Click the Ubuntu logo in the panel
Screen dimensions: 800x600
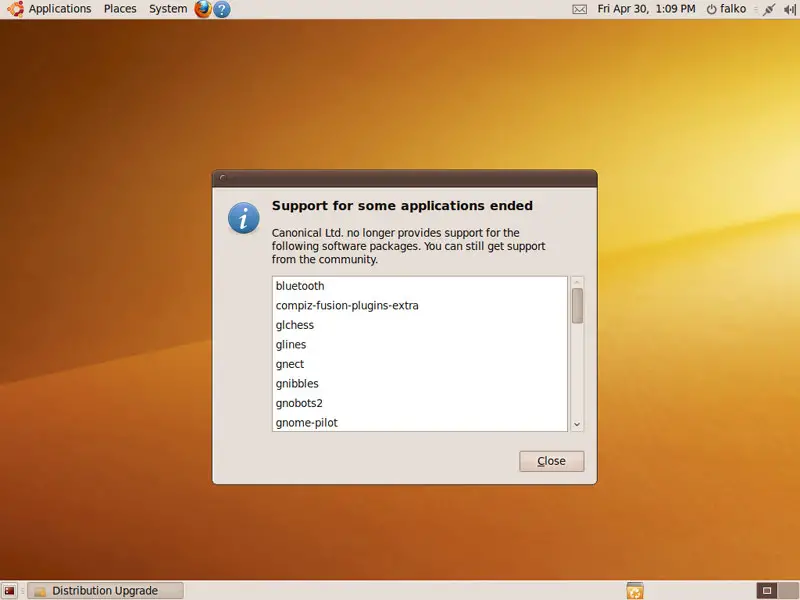(x=15, y=9)
